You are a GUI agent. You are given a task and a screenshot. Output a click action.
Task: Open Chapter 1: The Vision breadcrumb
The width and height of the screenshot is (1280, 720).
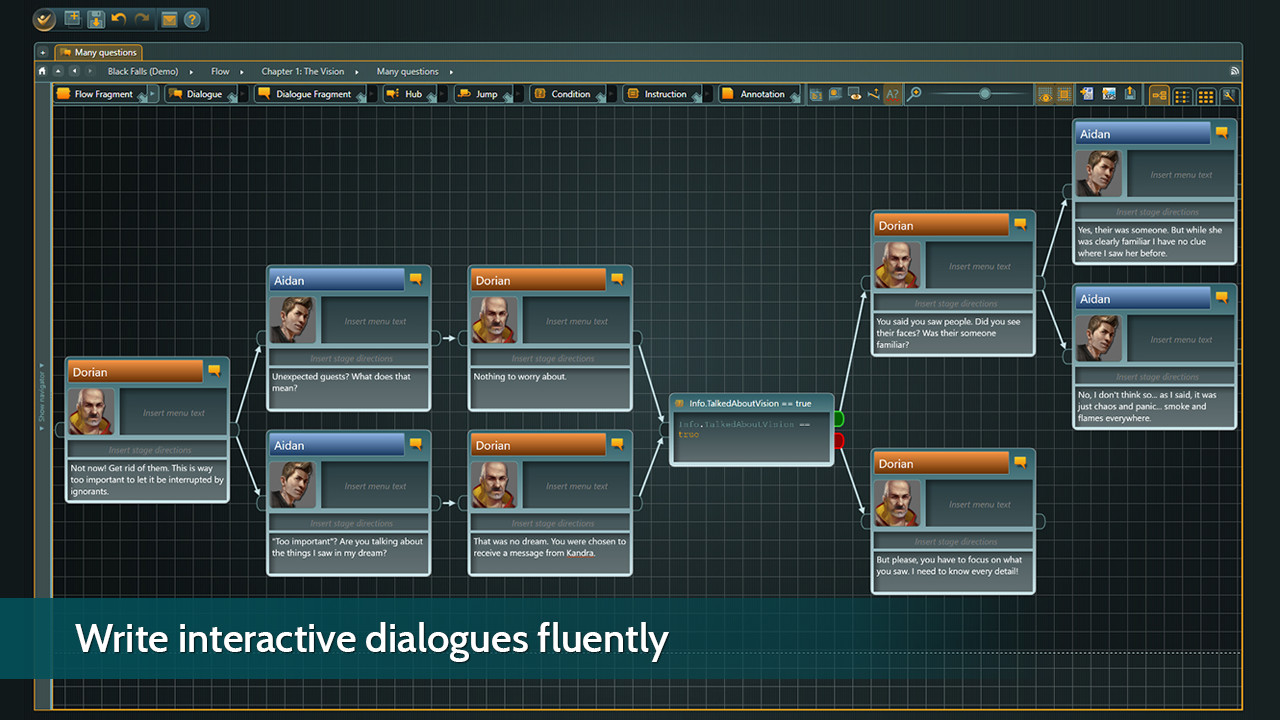302,72
